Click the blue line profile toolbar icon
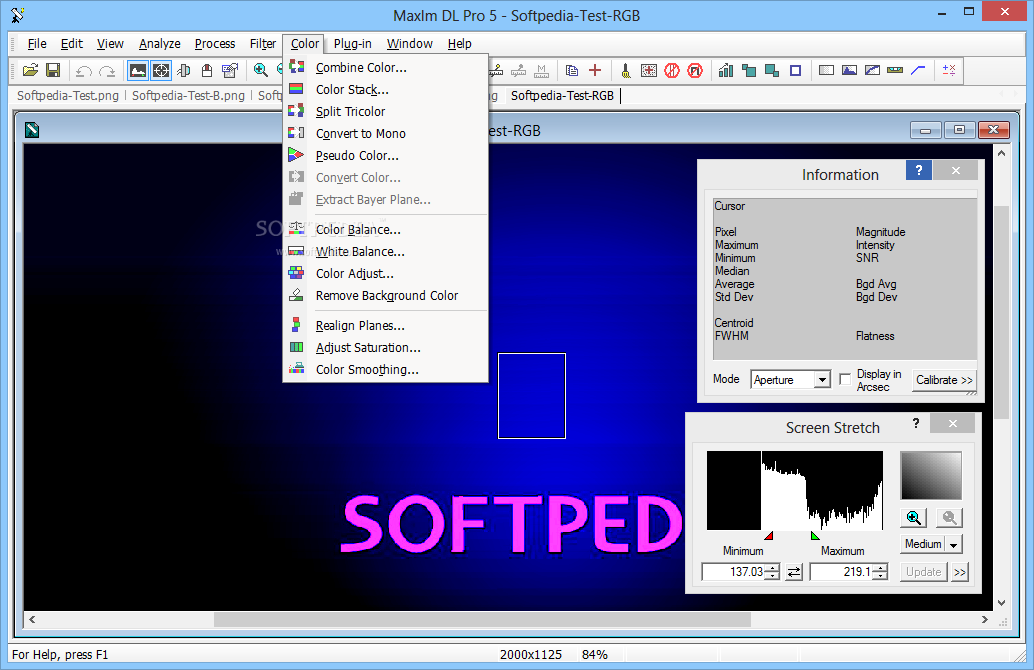 (918, 71)
